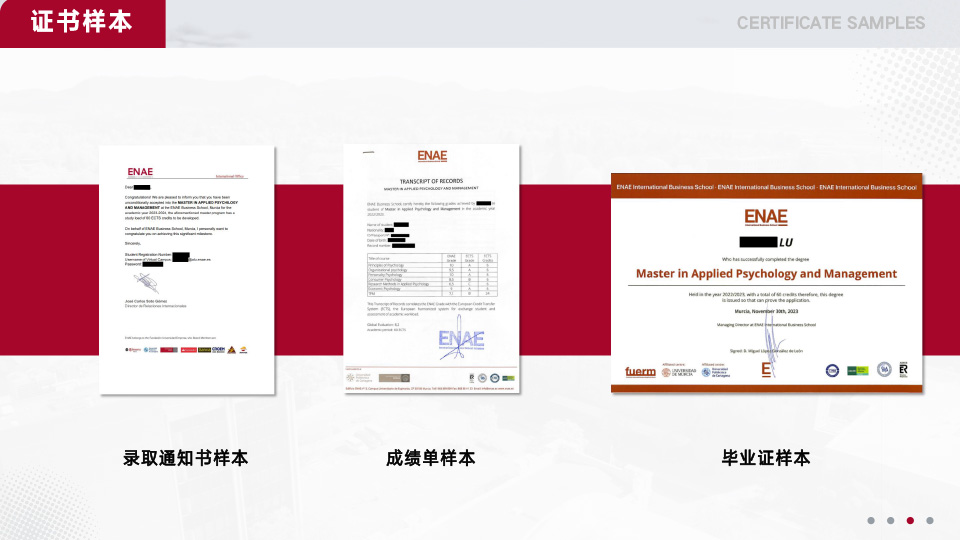Open the admission letter sample thumbnail
This screenshot has height=540, width=960.
point(187,269)
